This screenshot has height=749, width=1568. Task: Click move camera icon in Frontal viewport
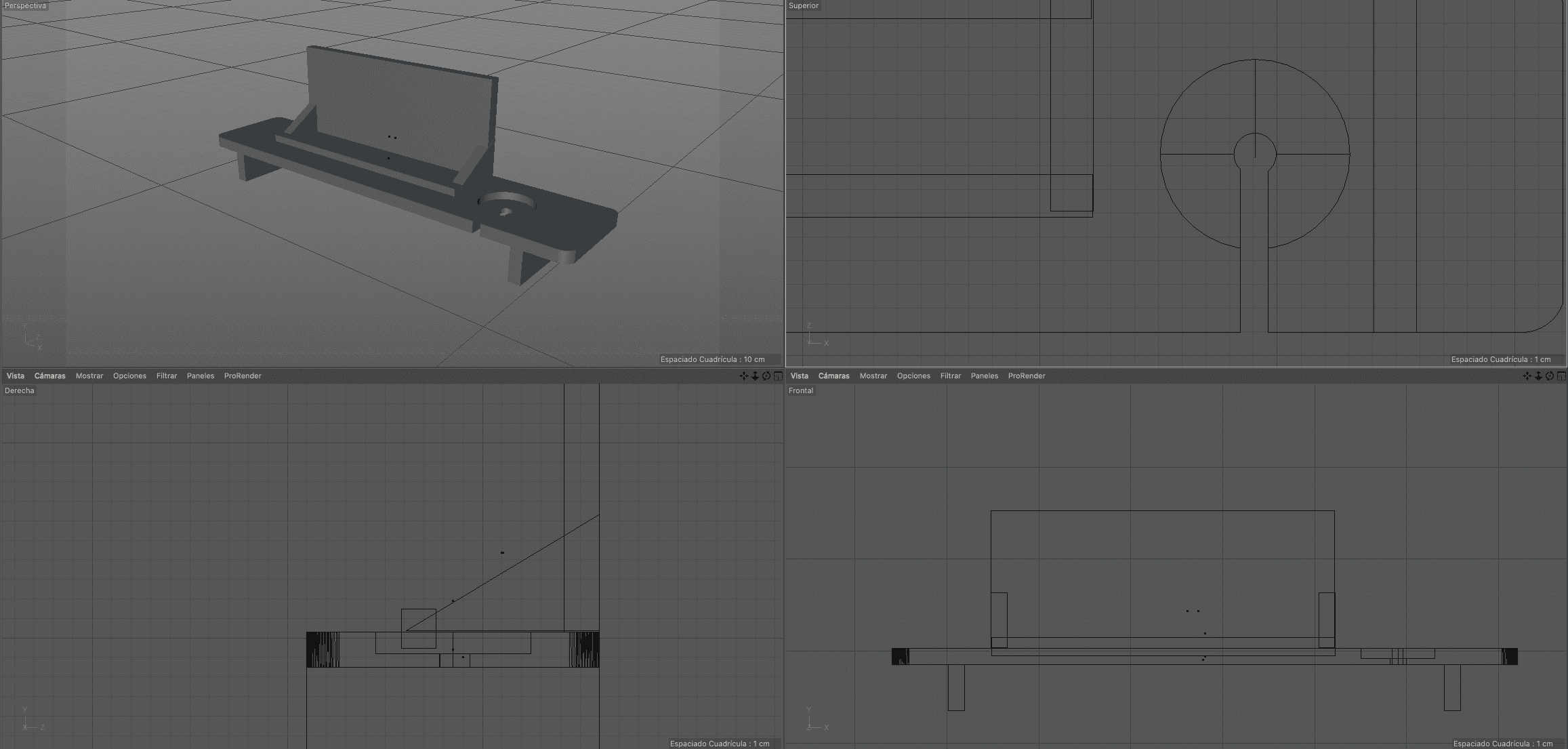tap(1527, 376)
